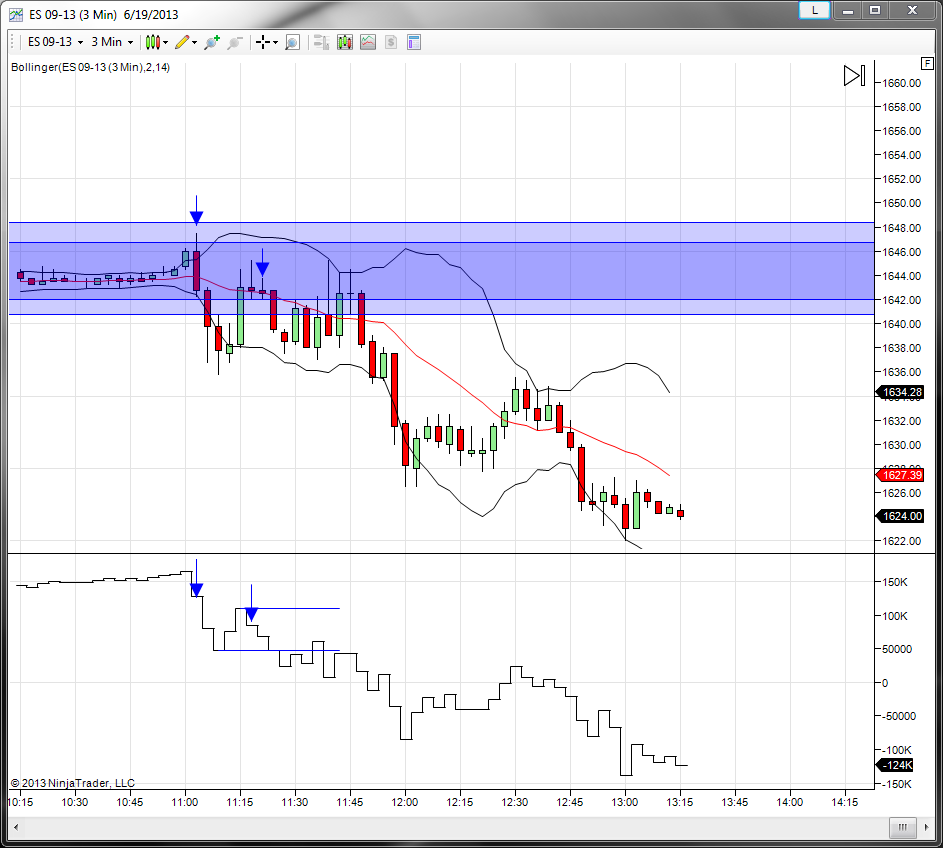Click the skip-to-latest-bar arrow icon
Screen dimensions: 943x848
coord(854,76)
